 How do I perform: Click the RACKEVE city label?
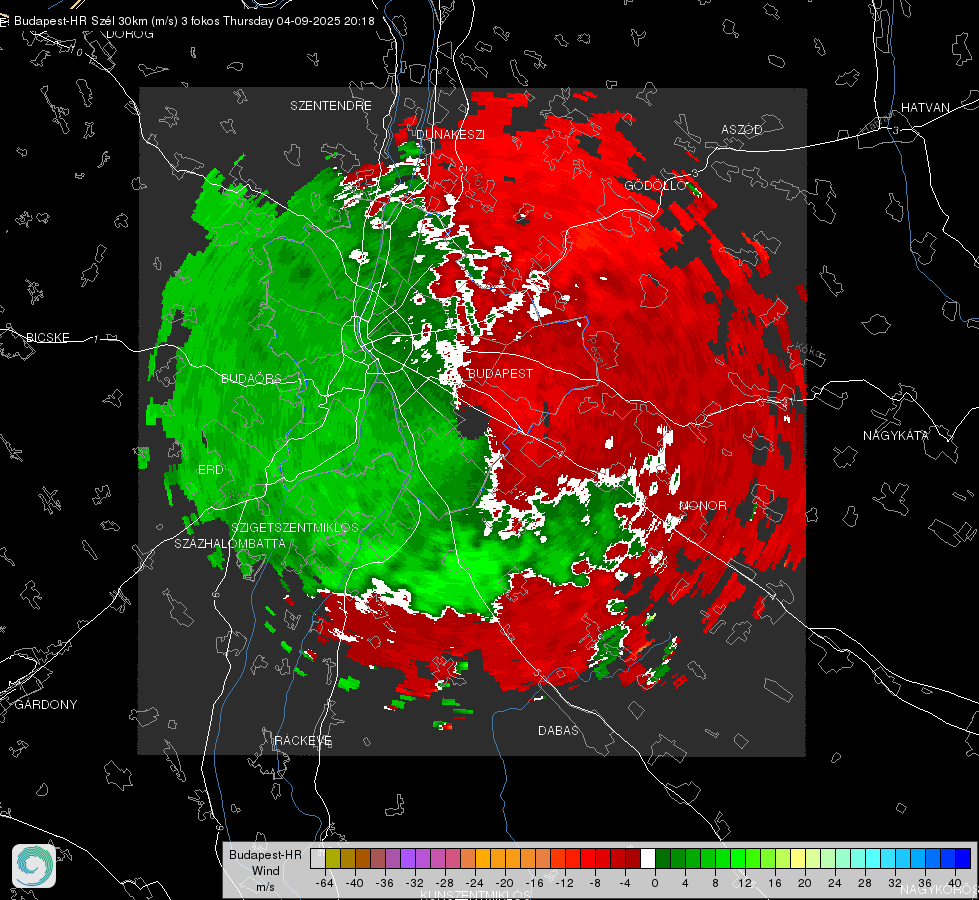click(303, 741)
